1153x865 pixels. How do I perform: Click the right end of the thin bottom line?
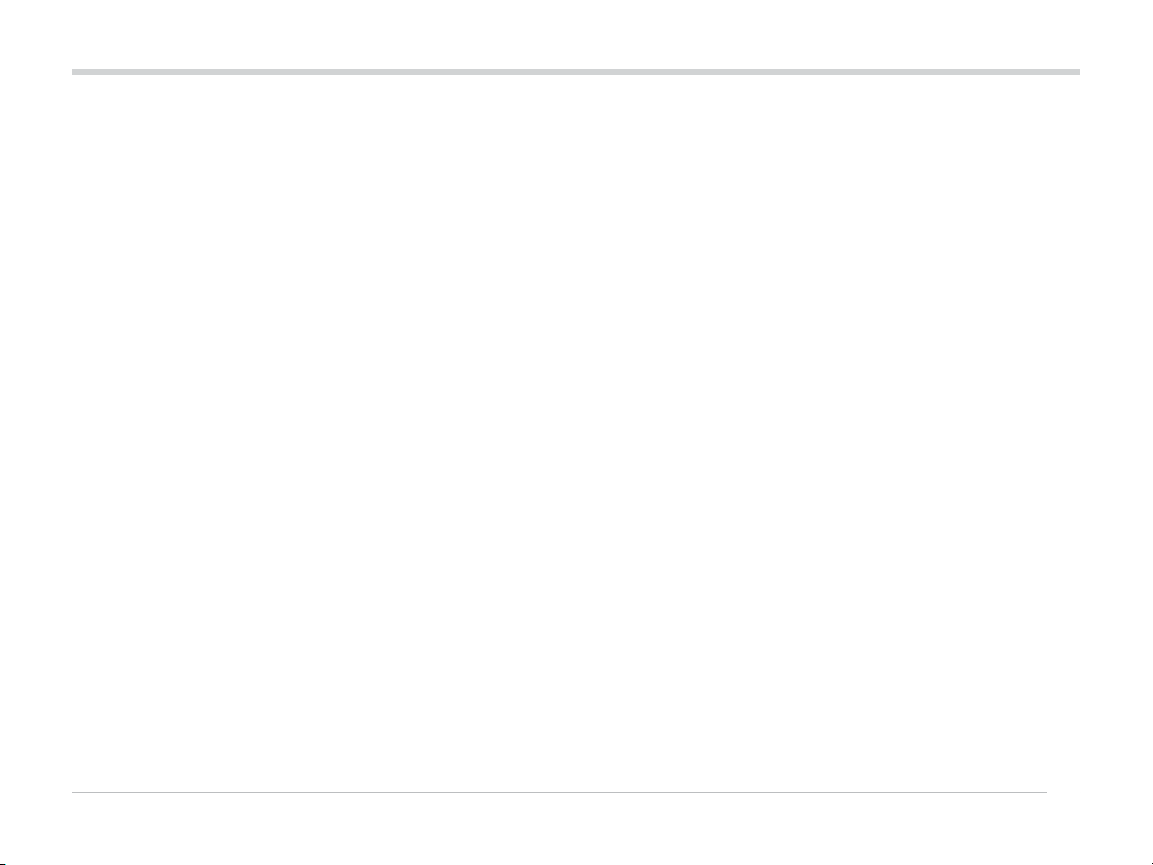(x=1044, y=793)
